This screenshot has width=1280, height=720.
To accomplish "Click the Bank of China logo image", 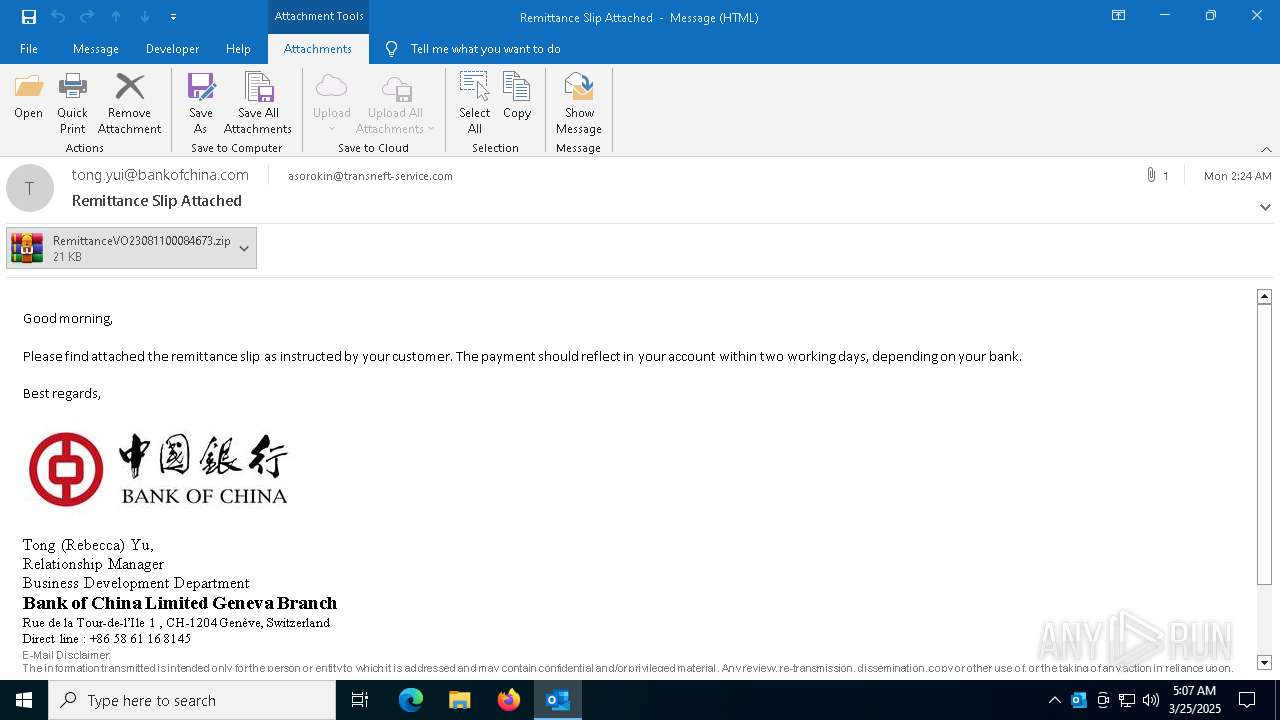I will pyautogui.click(x=158, y=469).
